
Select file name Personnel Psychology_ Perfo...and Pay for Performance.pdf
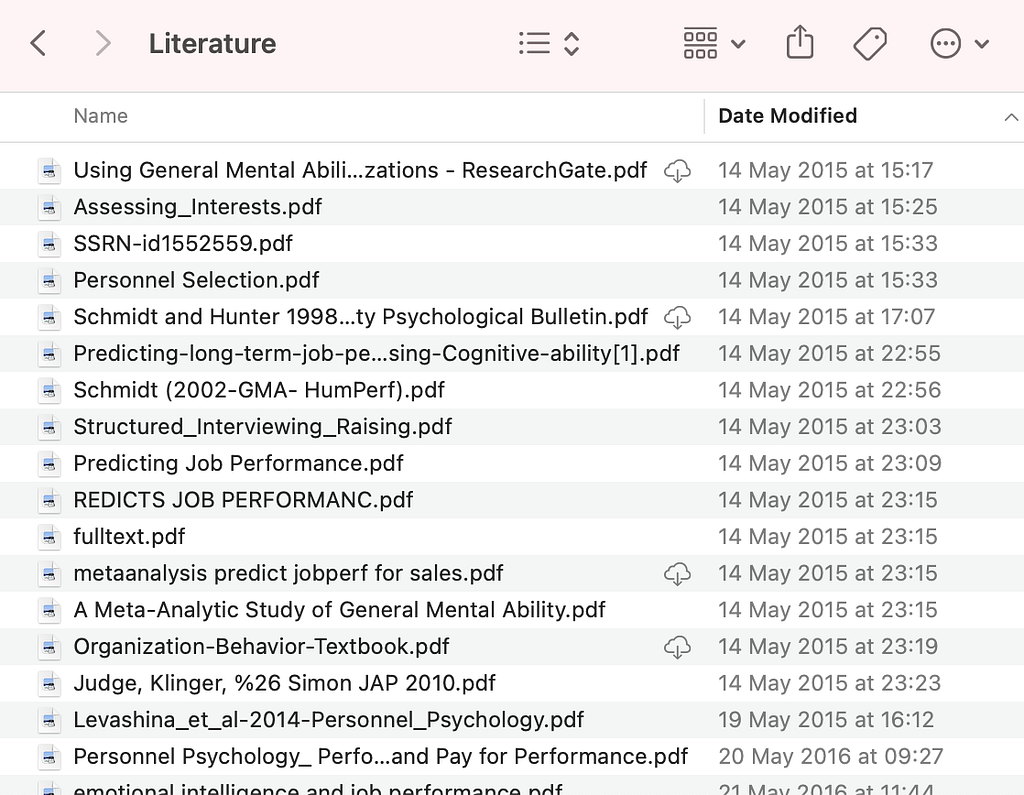point(380,756)
